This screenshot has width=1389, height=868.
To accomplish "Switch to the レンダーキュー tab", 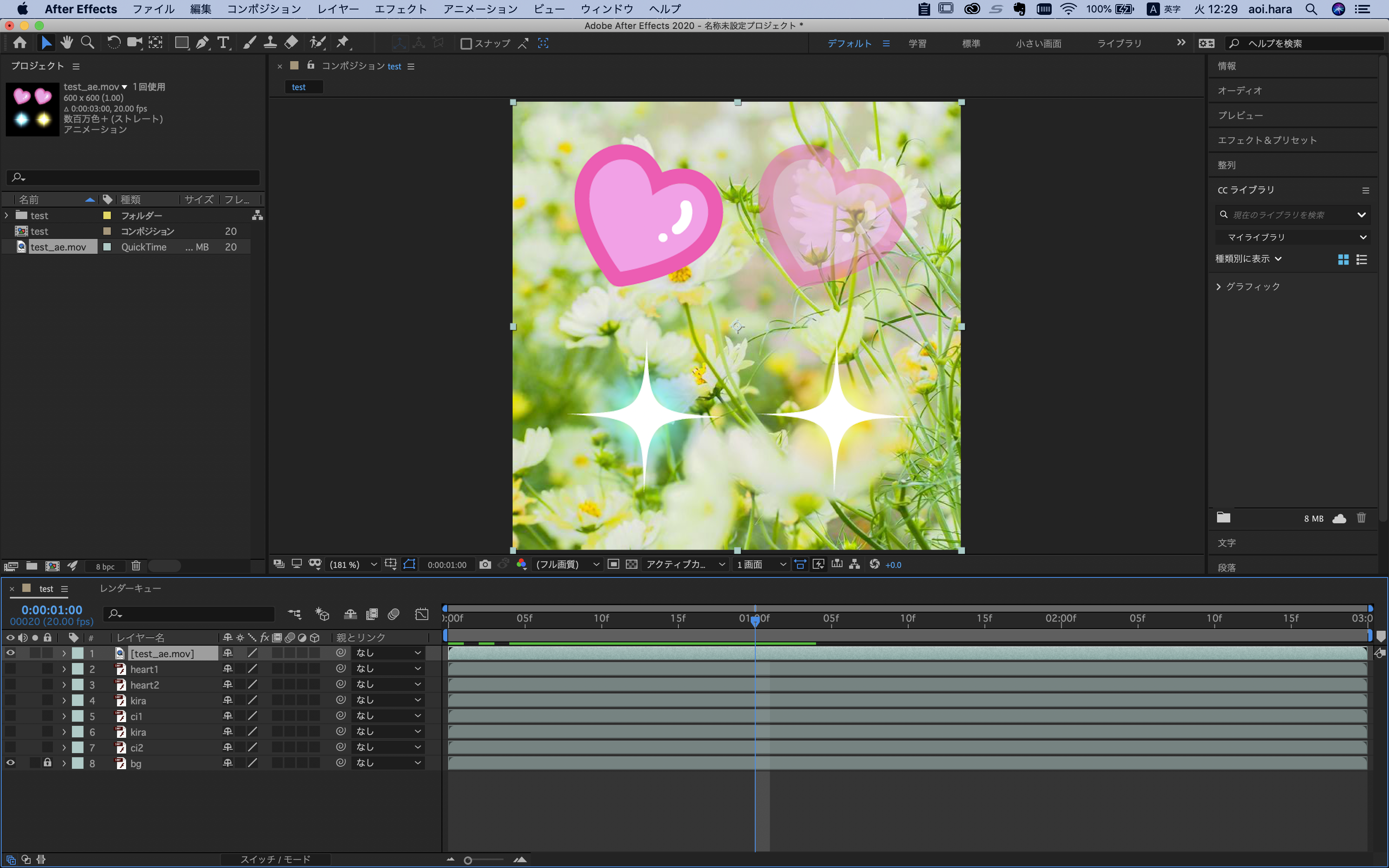I will (130, 589).
